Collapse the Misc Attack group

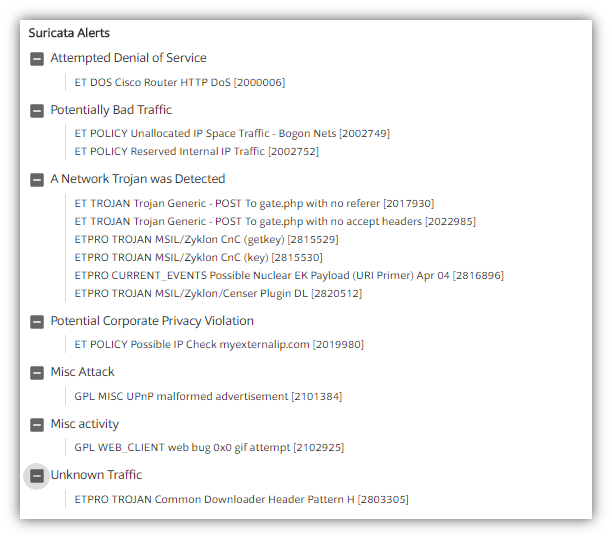tap(37, 373)
